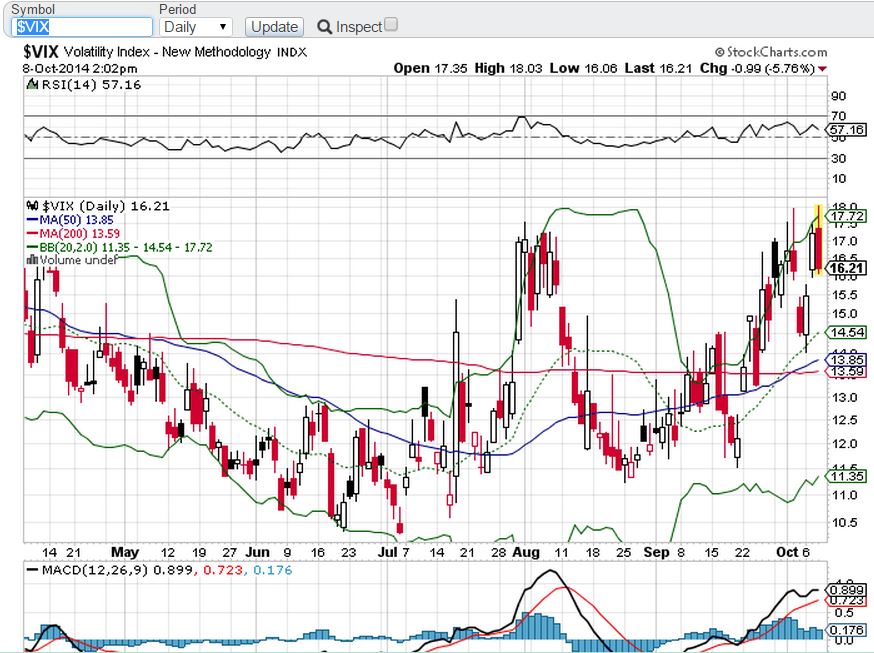Click the Aug label on date axis
The width and height of the screenshot is (874, 653).
[x=526, y=552]
